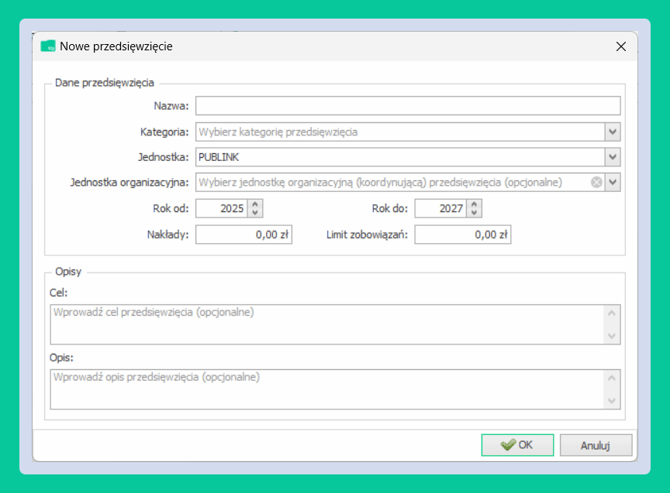
Task: Expand the Jednostka organizacyjna dropdown arrow
Action: [x=612, y=183]
